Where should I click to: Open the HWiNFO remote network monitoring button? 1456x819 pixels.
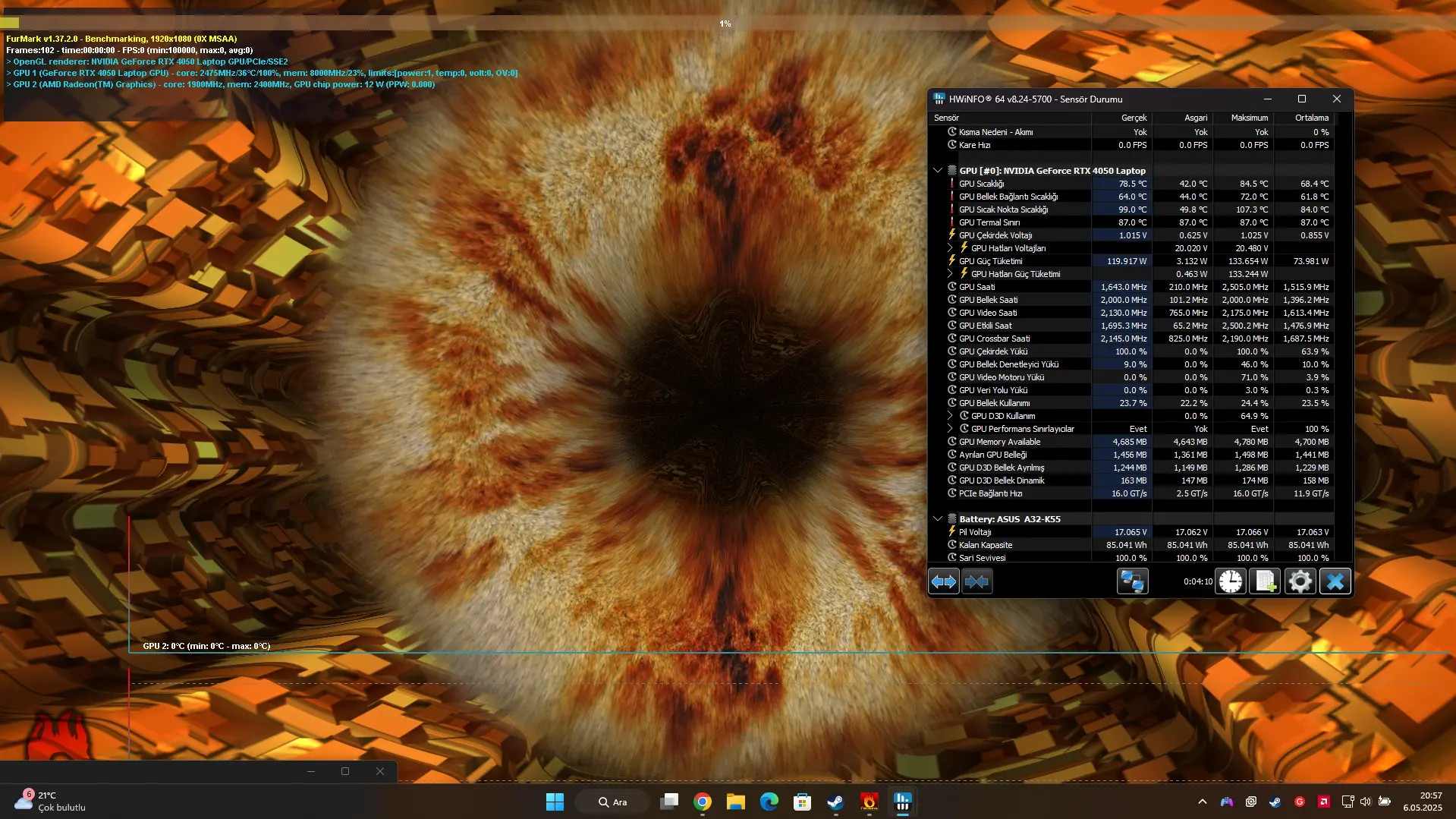1132,581
